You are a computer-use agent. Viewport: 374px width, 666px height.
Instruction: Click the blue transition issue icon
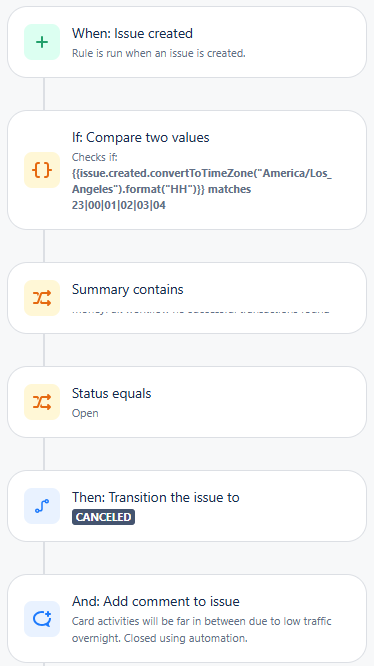[42, 506]
